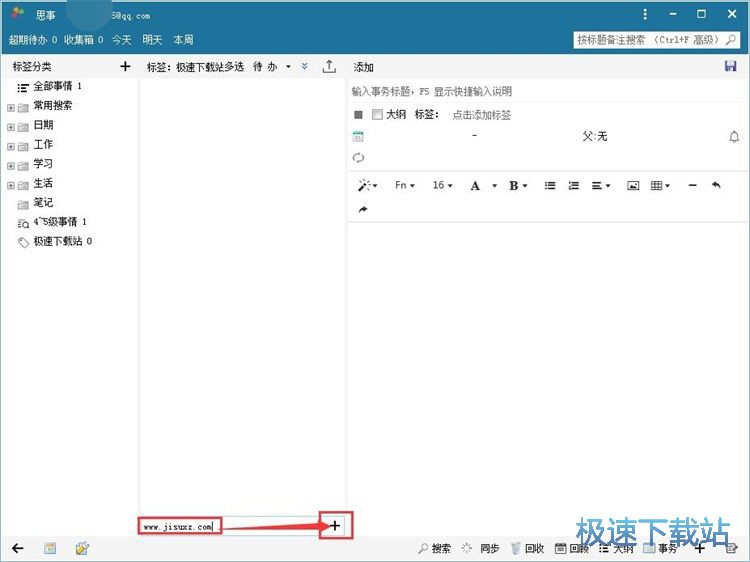Click the title search input box

click(655, 40)
